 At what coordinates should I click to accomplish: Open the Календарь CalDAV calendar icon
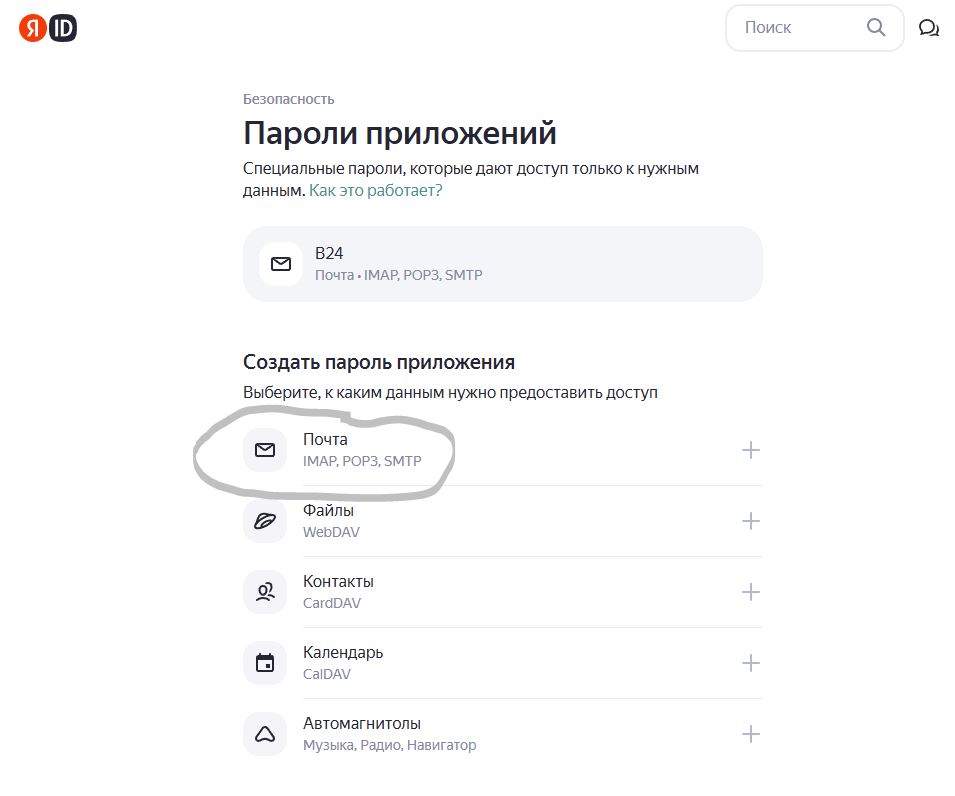point(264,662)
